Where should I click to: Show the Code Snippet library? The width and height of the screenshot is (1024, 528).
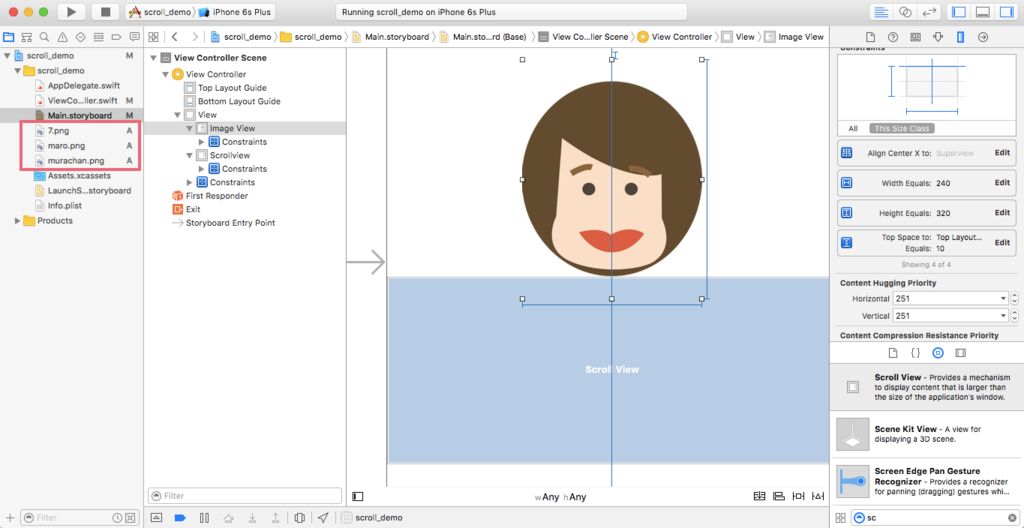tap(916, 353)
